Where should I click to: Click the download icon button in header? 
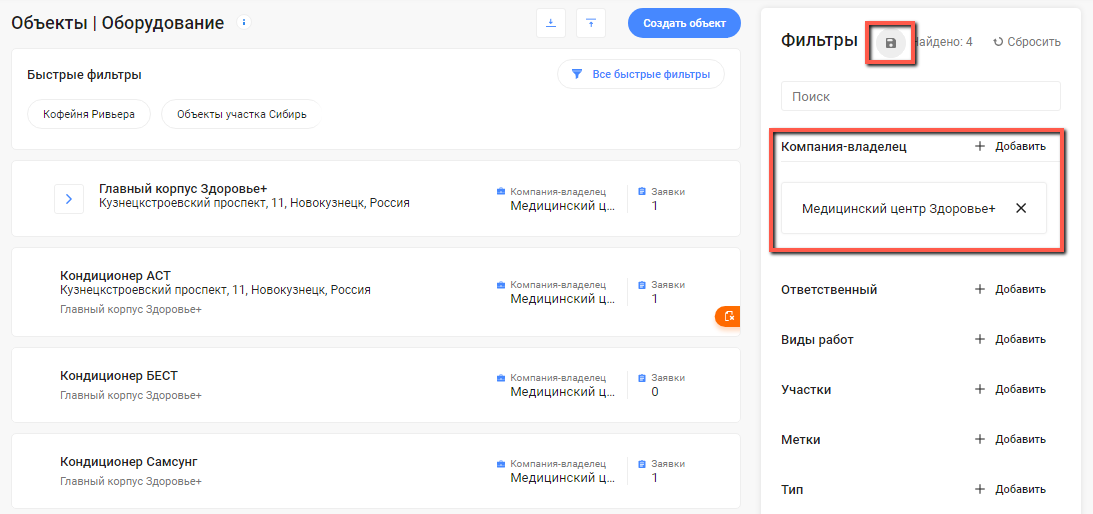coord(551,23)
